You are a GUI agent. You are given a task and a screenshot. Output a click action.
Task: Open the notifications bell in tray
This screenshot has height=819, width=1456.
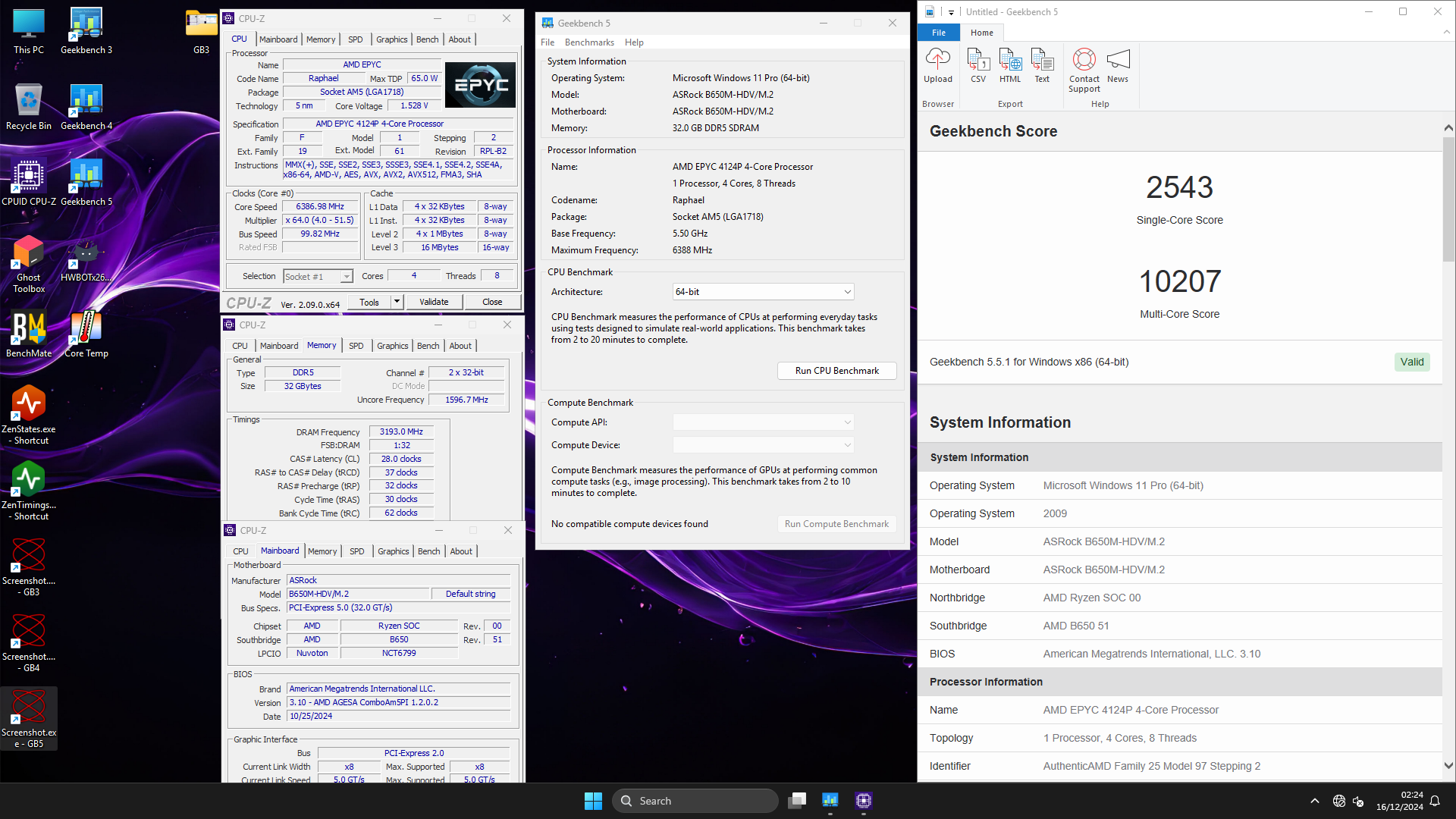coord(1435,801)
